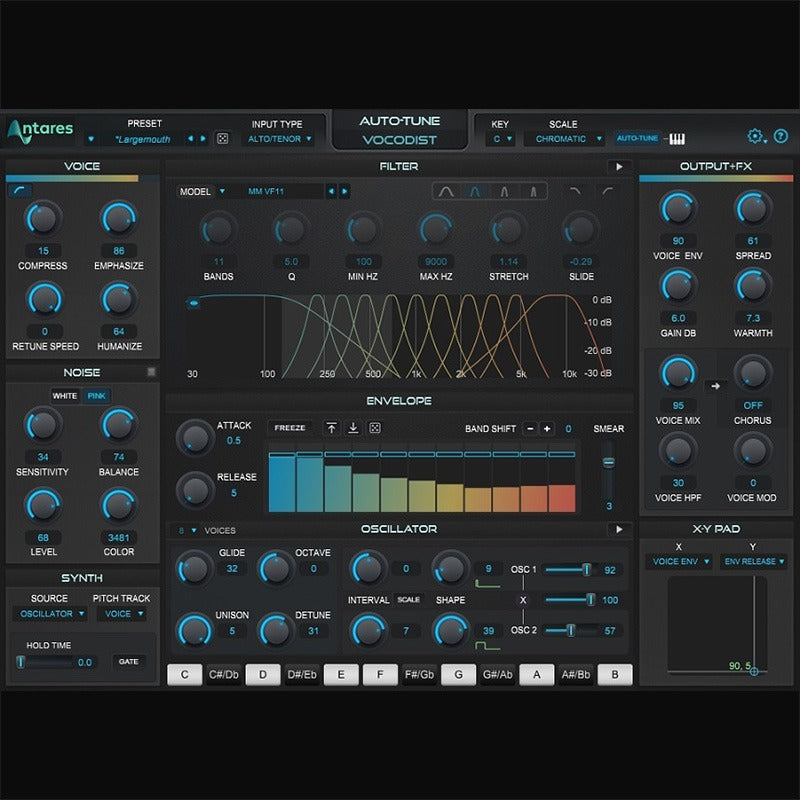
Task: Open synth SOURCE Oscillator dropdown
Action: (51, 614)
